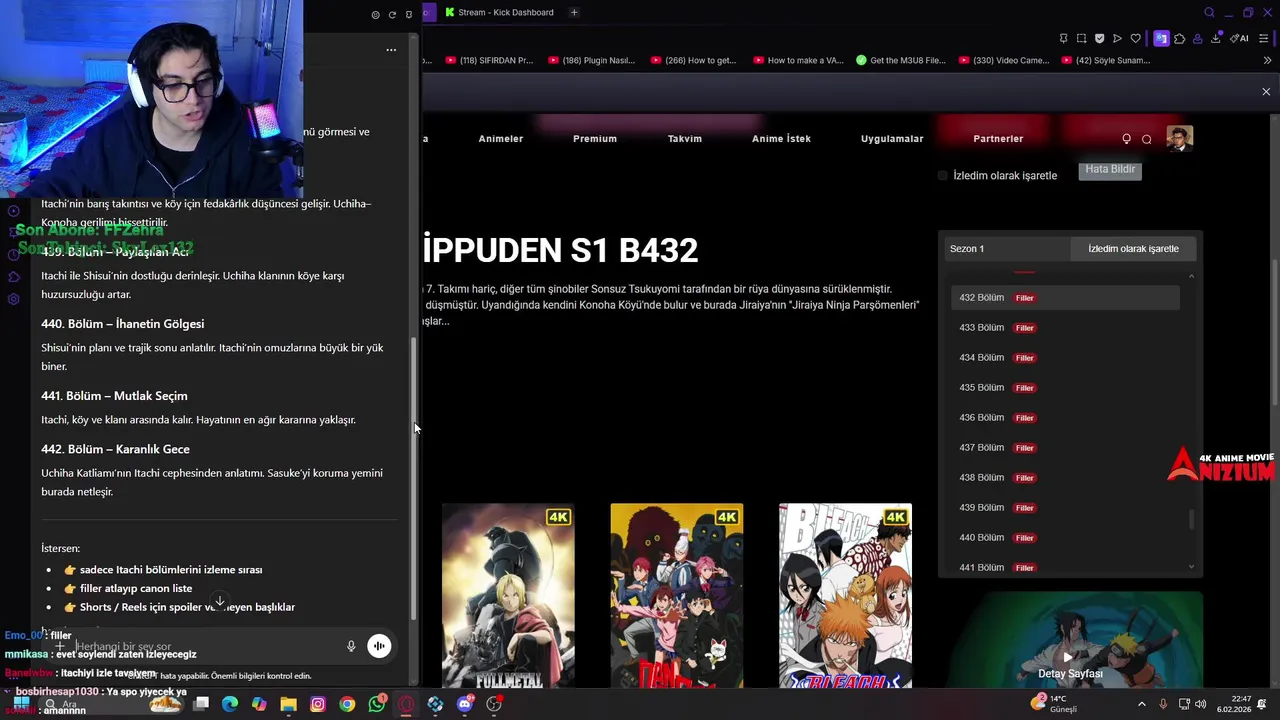Viewport: 1280px width, 720px height.
Task: Reload the sidebar chat panel
Action: 392,15
